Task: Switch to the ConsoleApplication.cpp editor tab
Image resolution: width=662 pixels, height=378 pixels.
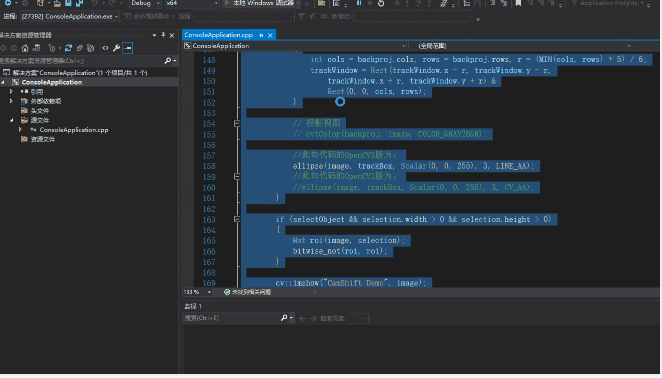Action: coord(219,35)
